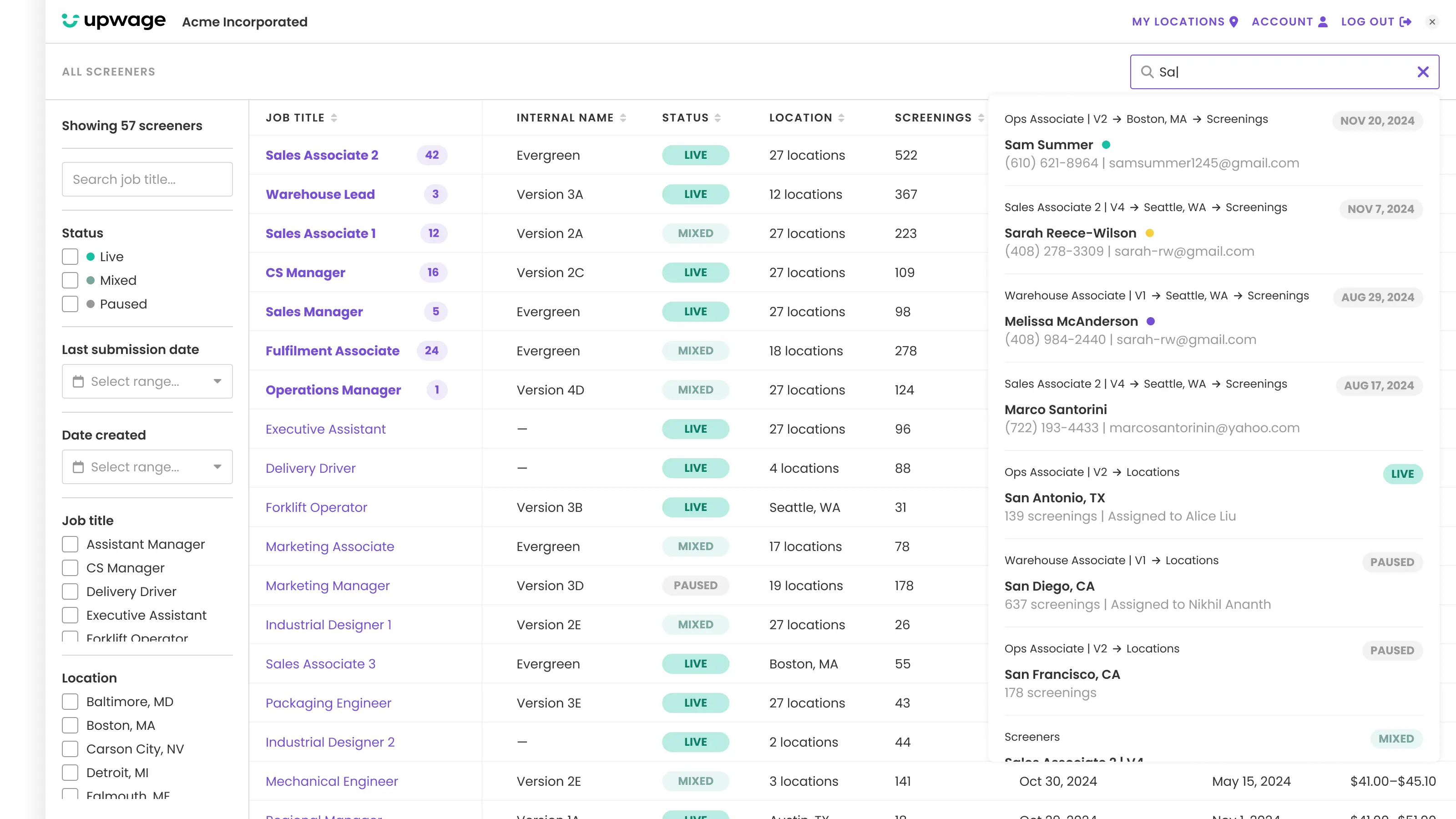Open Date created range dropdown
1456x819 pixels.
click(147, 467)
